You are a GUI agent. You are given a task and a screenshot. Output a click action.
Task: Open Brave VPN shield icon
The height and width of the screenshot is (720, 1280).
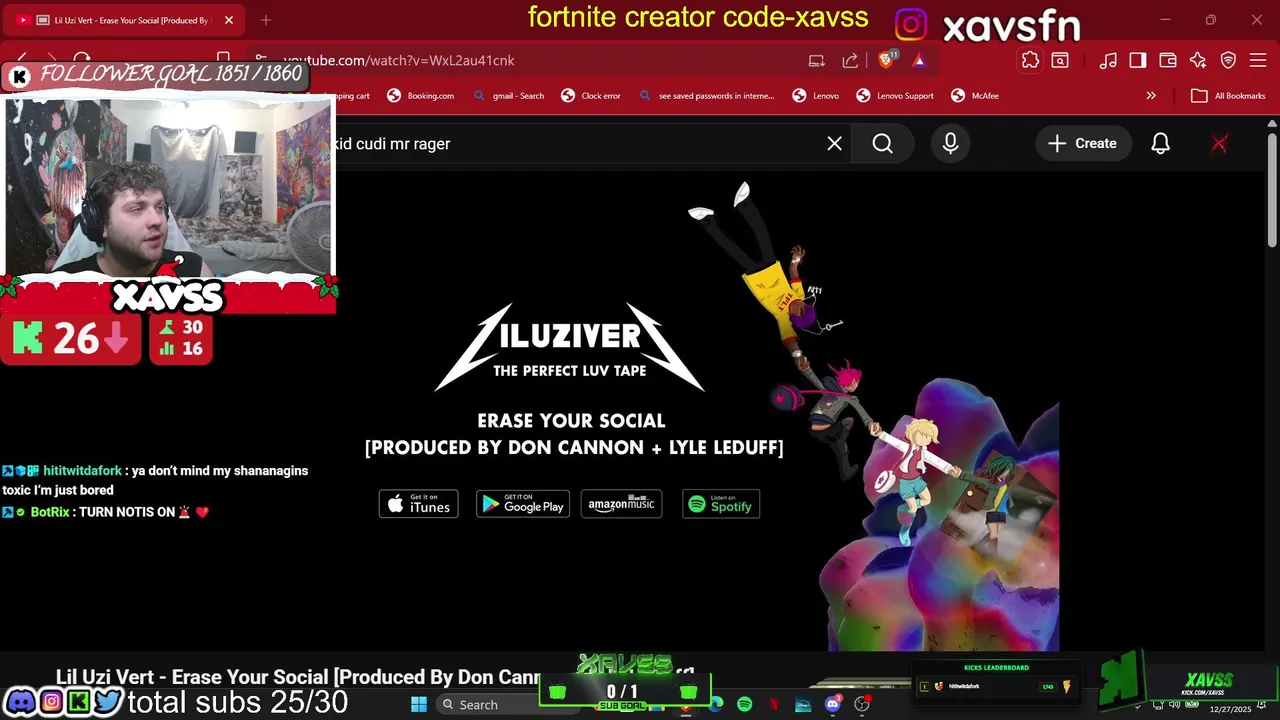click(x=1229, y=60)
